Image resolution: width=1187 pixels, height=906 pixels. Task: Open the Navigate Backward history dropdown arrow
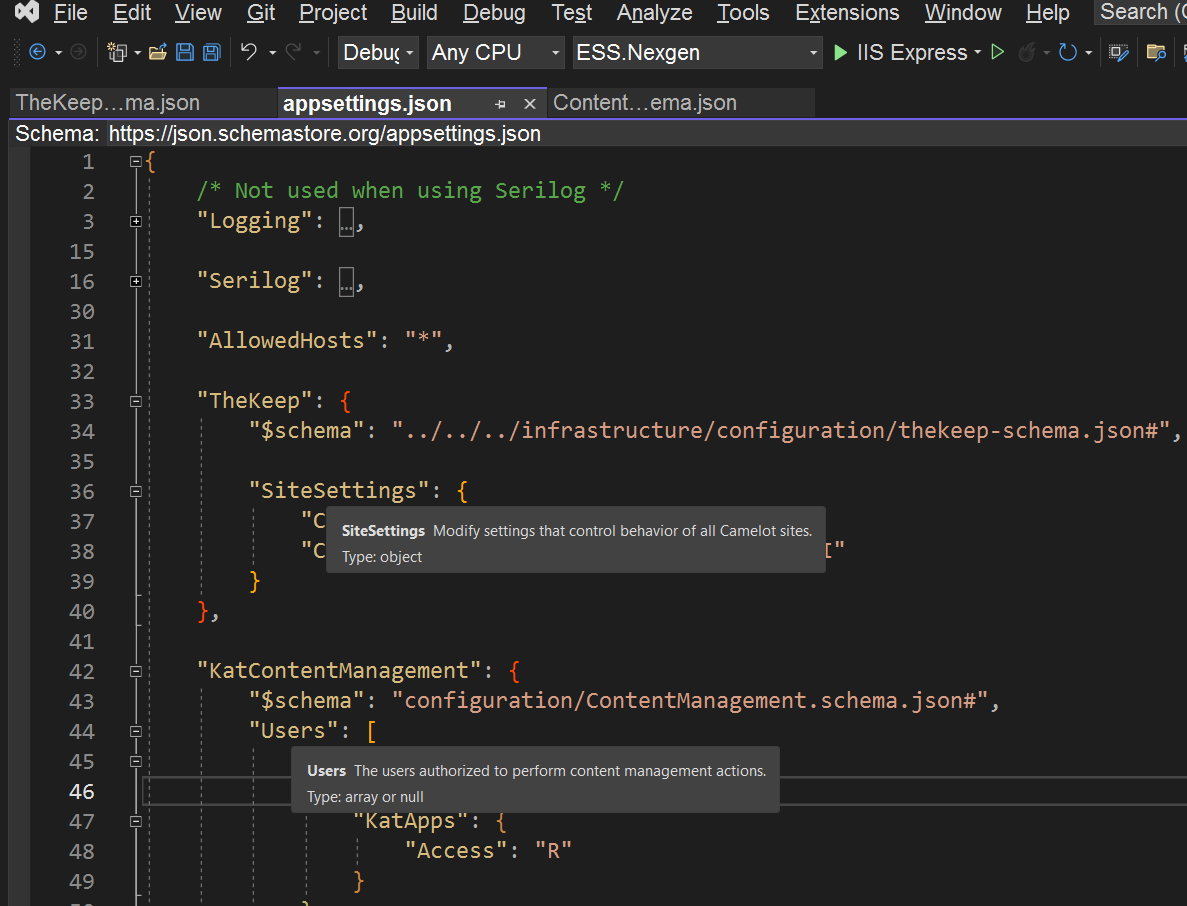pos(58,53)
